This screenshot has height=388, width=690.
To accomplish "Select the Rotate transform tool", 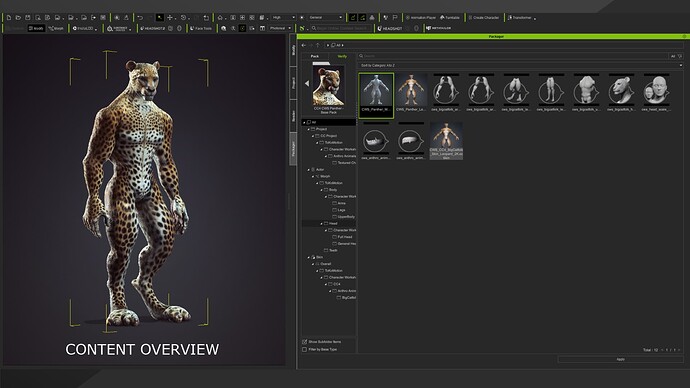I will click(x=183, y=18).
